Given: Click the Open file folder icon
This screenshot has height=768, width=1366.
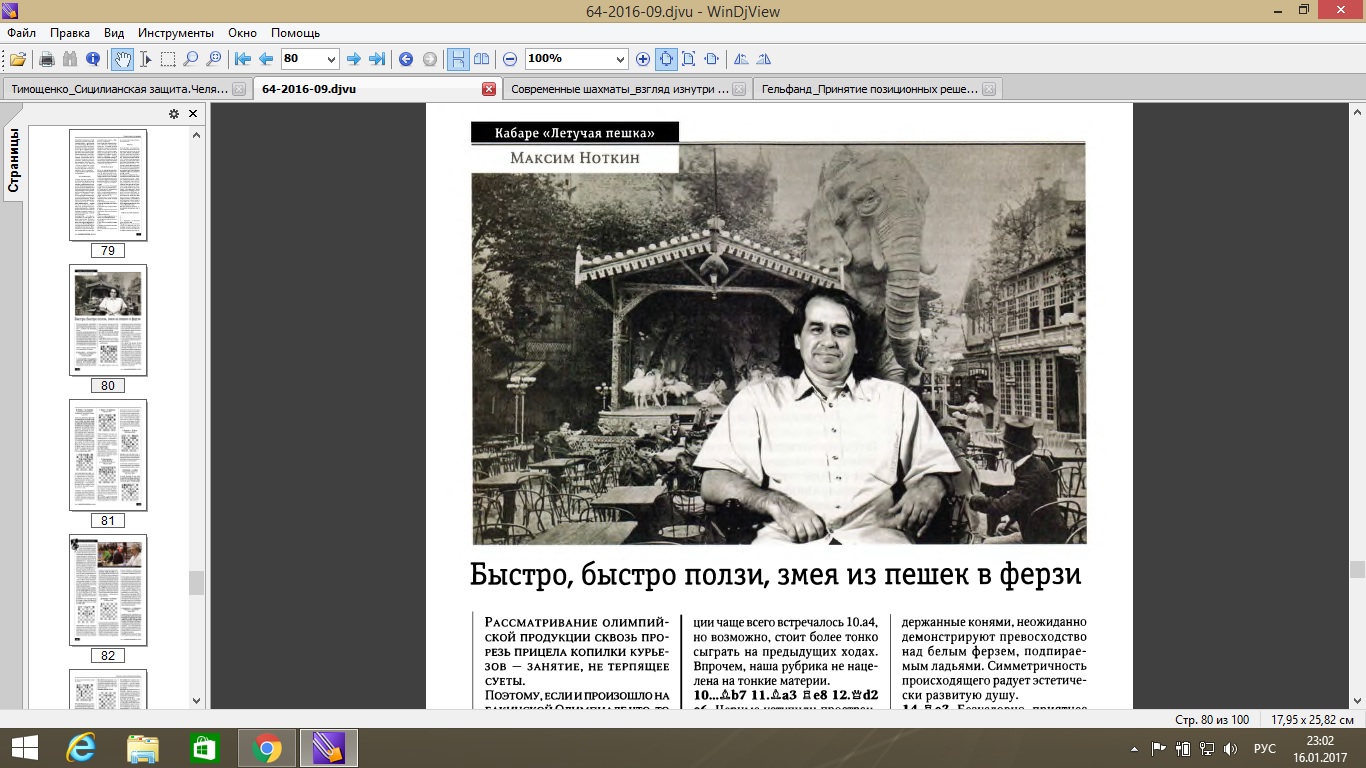Looking at the screenshot, I should tap(17, 59).
